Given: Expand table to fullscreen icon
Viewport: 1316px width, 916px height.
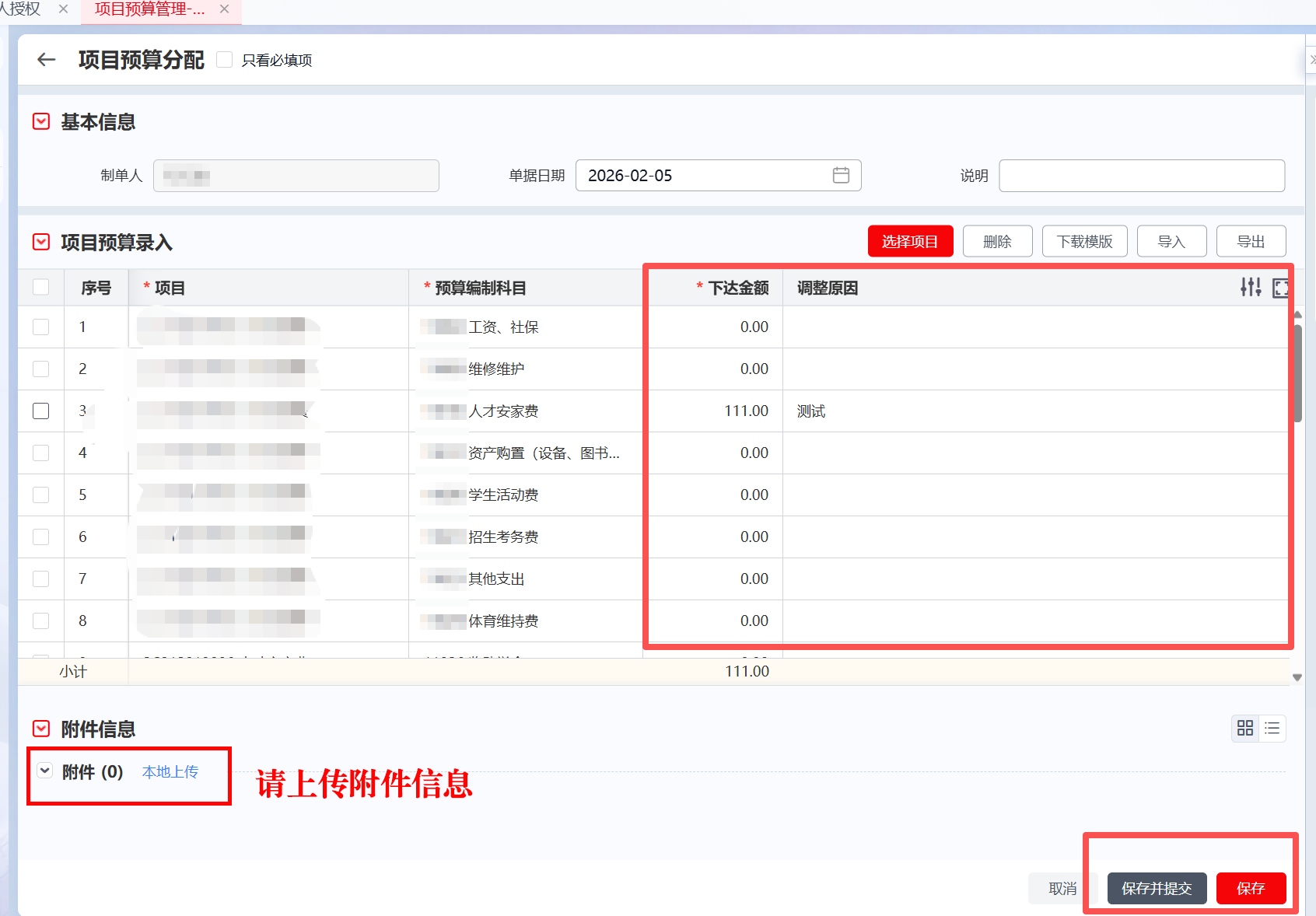Looking at the screenshot, I should point(1280,288).
